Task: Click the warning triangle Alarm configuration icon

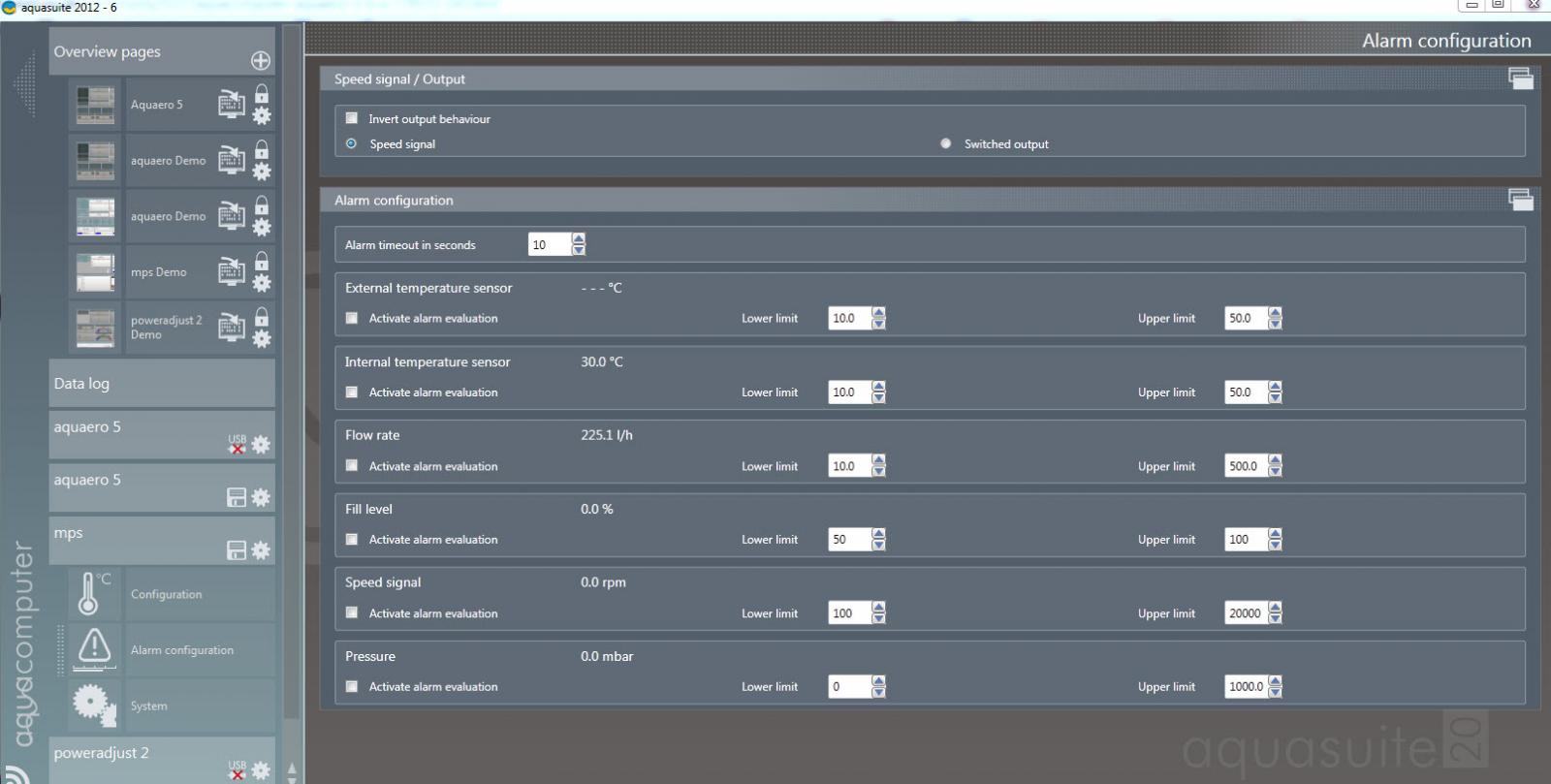Action: point(94,649)
